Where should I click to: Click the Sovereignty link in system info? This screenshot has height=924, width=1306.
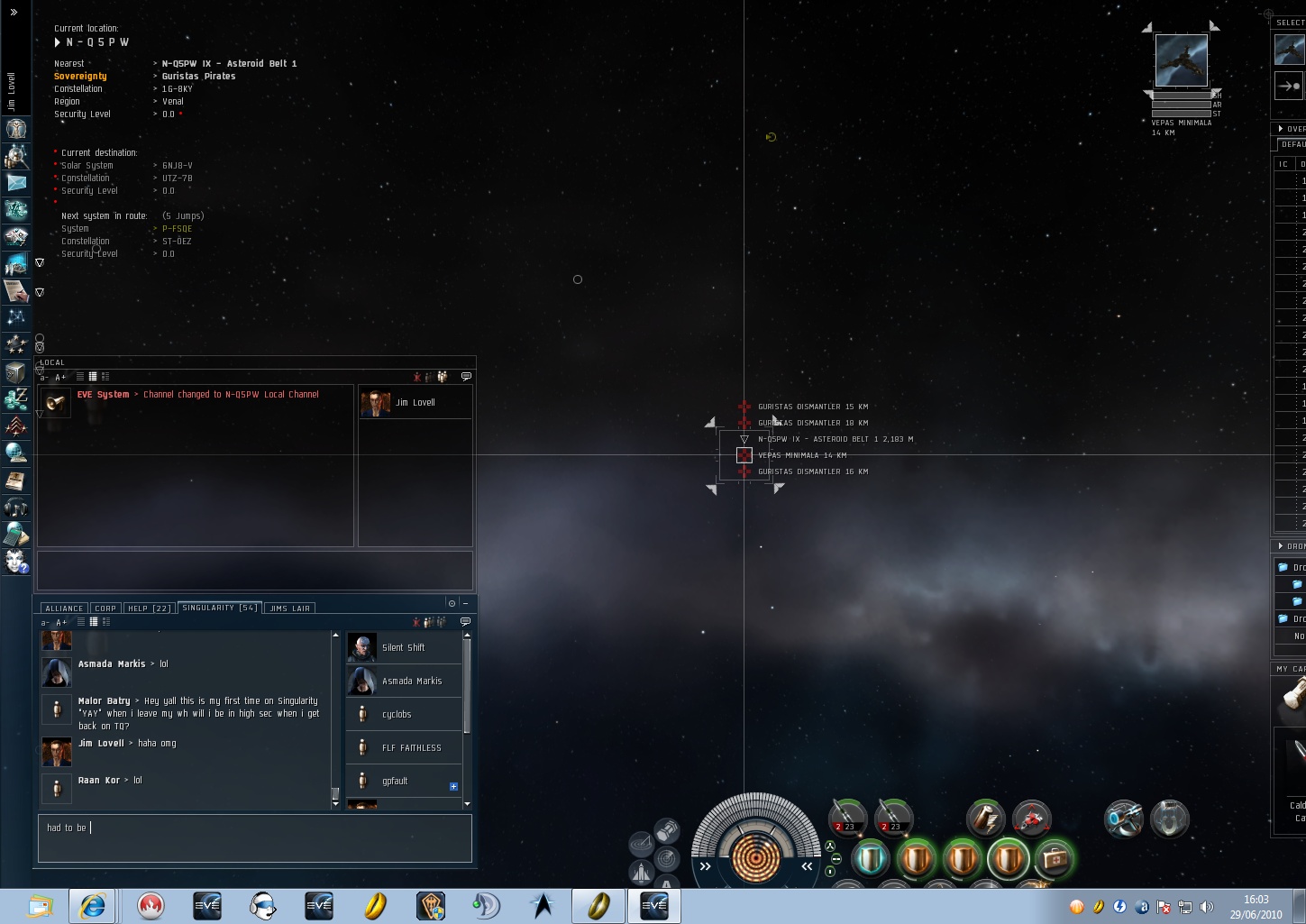80,77
